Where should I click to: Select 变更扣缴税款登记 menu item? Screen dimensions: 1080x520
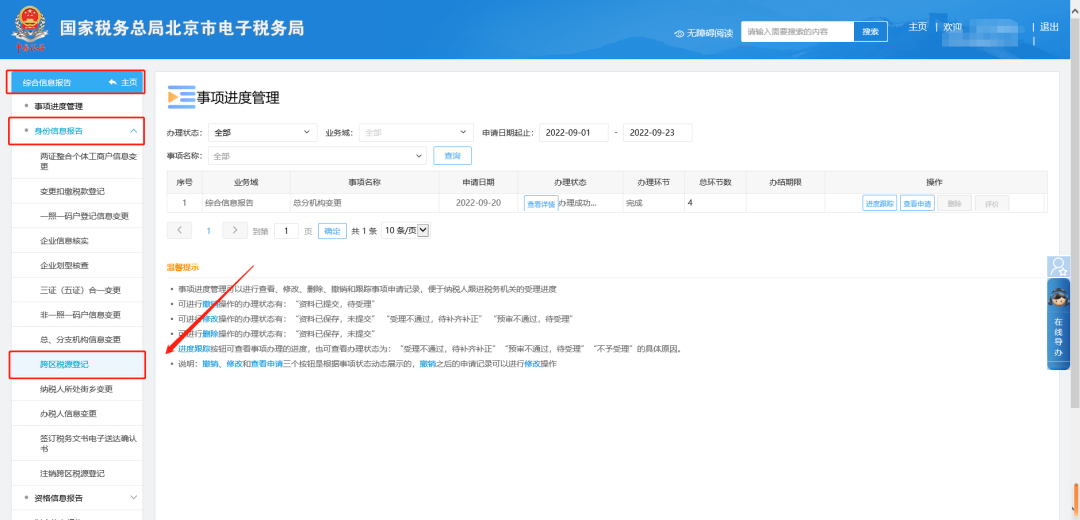point(72,191)
